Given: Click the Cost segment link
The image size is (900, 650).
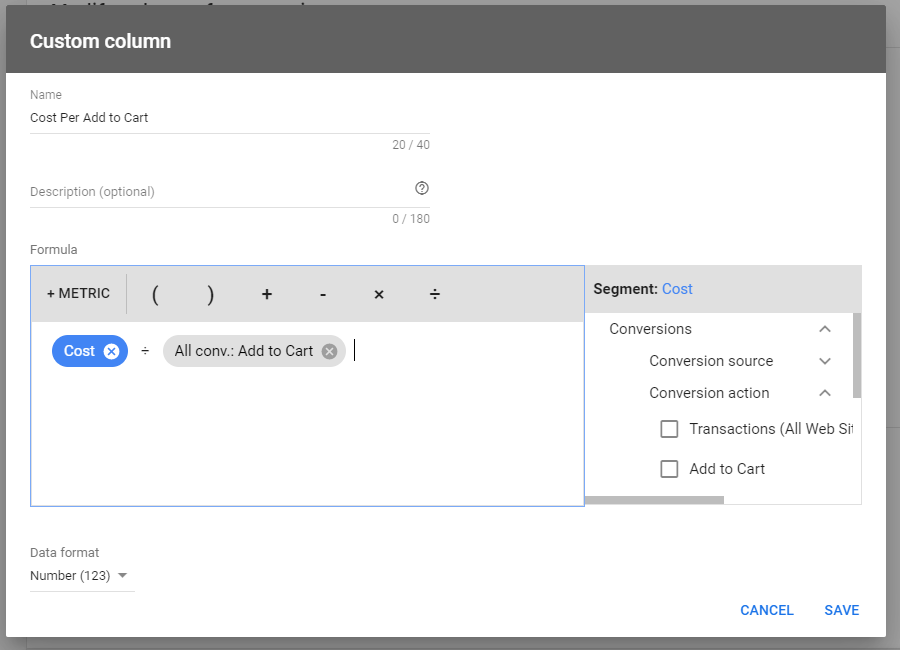Looking at the screenshot, I should tap(677, 289).
